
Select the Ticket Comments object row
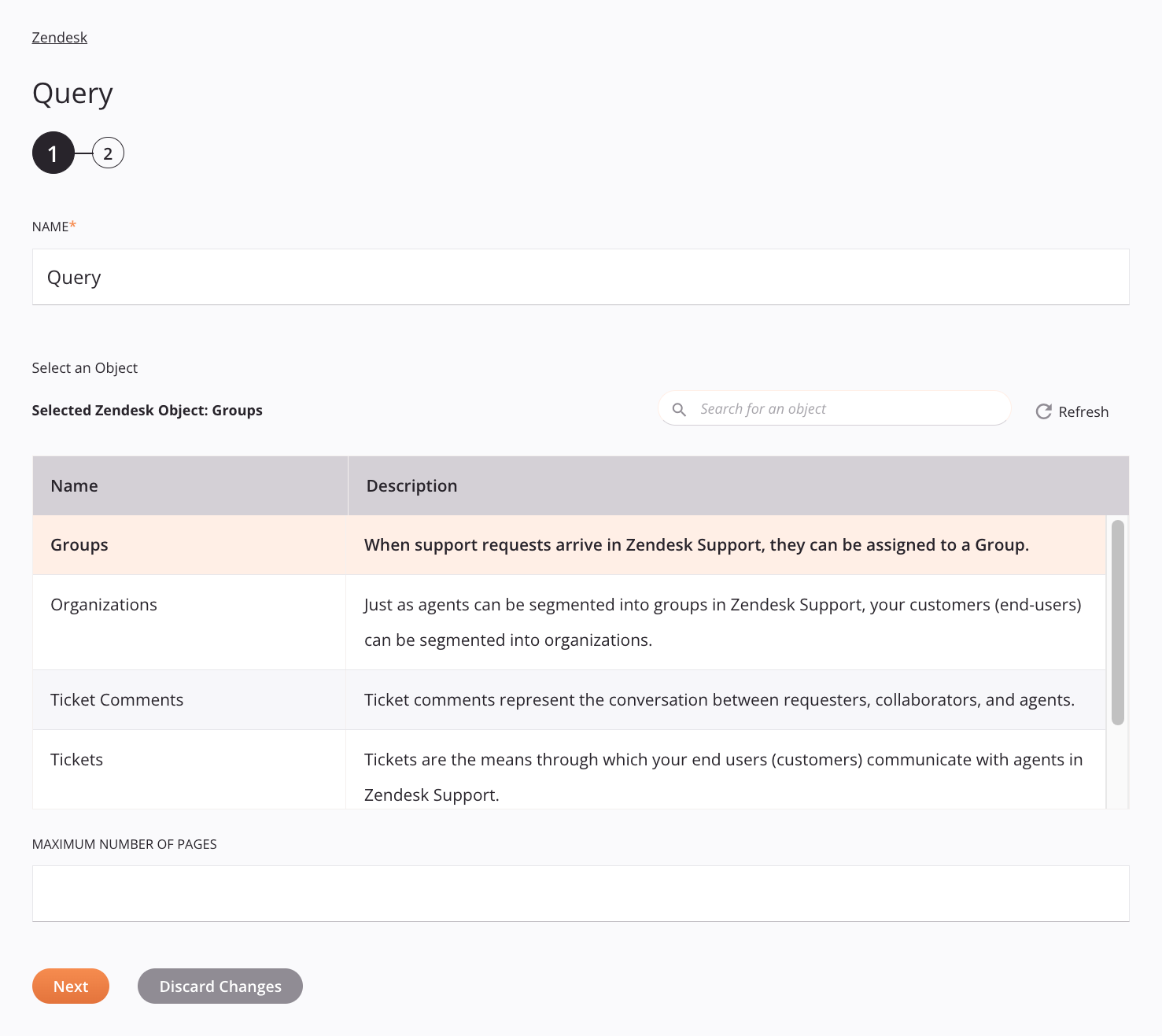(569, 700)
